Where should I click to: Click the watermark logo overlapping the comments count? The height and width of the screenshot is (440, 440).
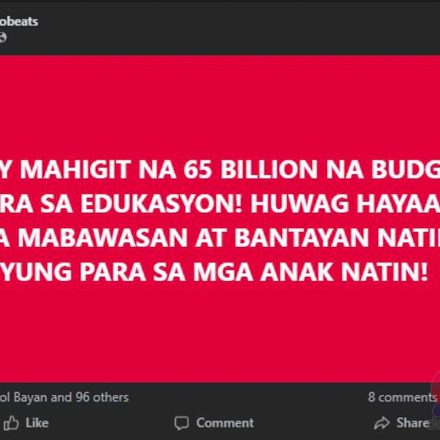436,390
